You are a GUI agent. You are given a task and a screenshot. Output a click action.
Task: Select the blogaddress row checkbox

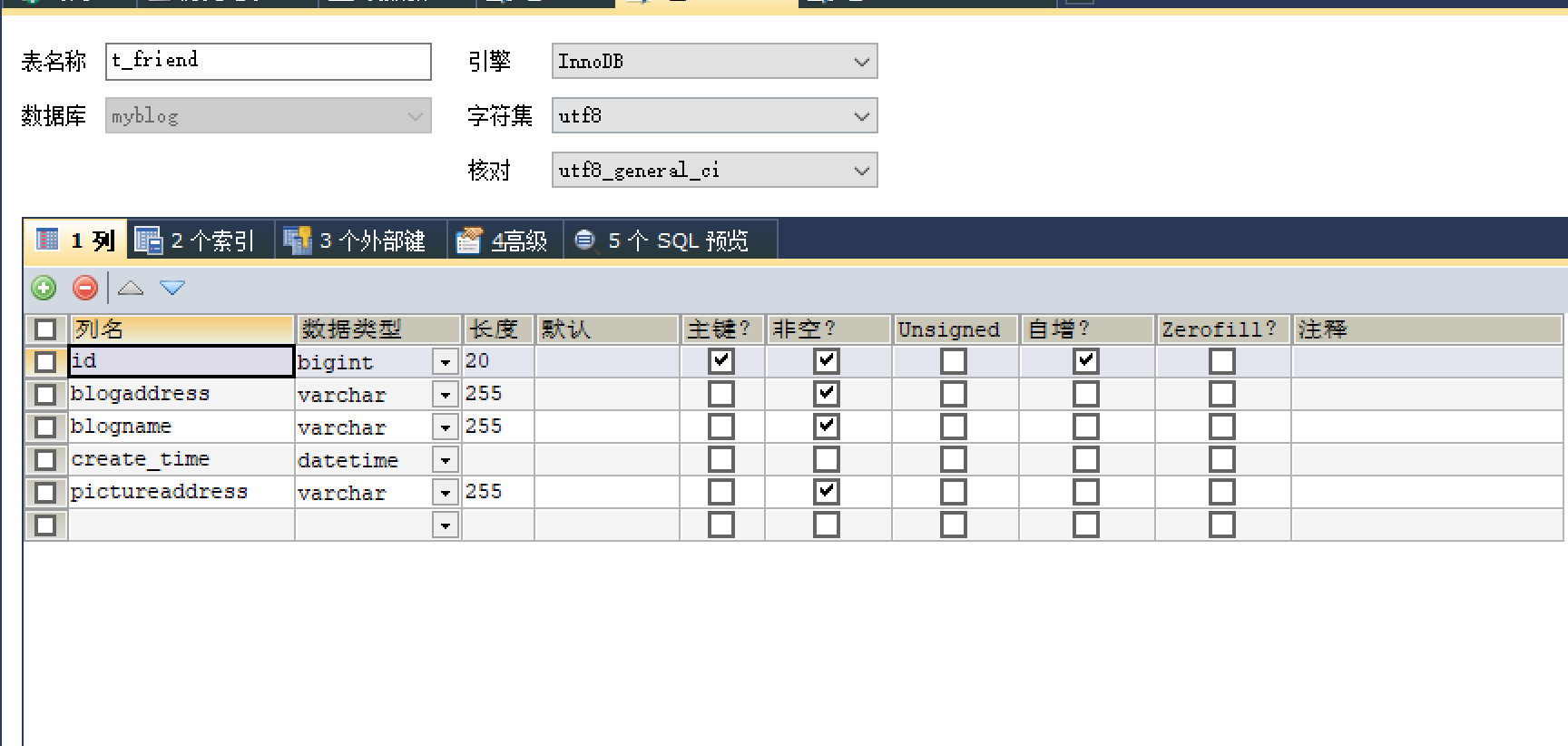pos(45,394)
